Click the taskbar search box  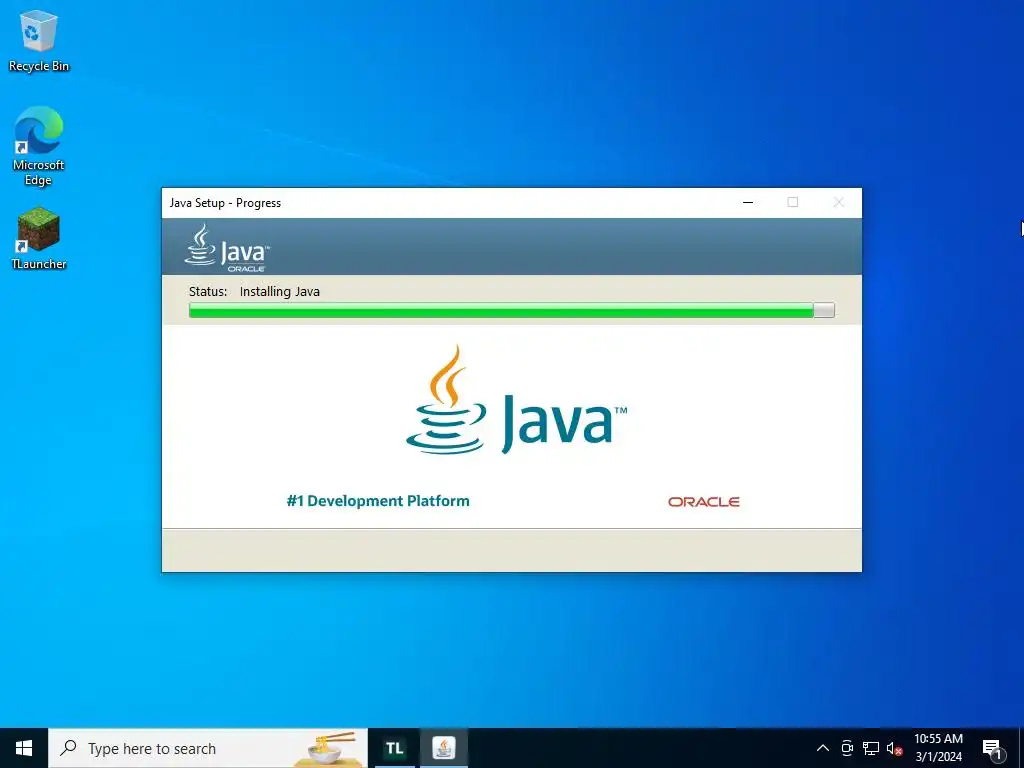[208, 748]
